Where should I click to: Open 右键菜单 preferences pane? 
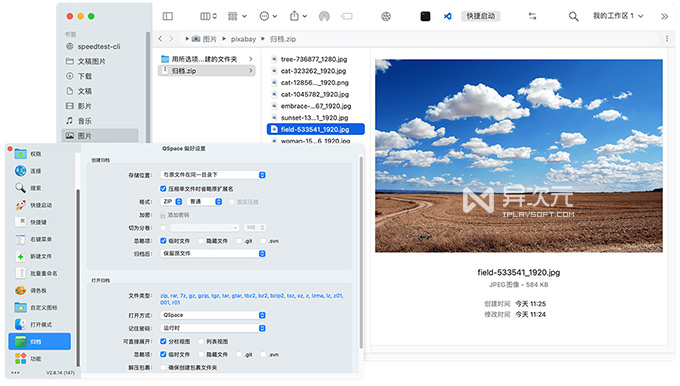pos(40,239)
